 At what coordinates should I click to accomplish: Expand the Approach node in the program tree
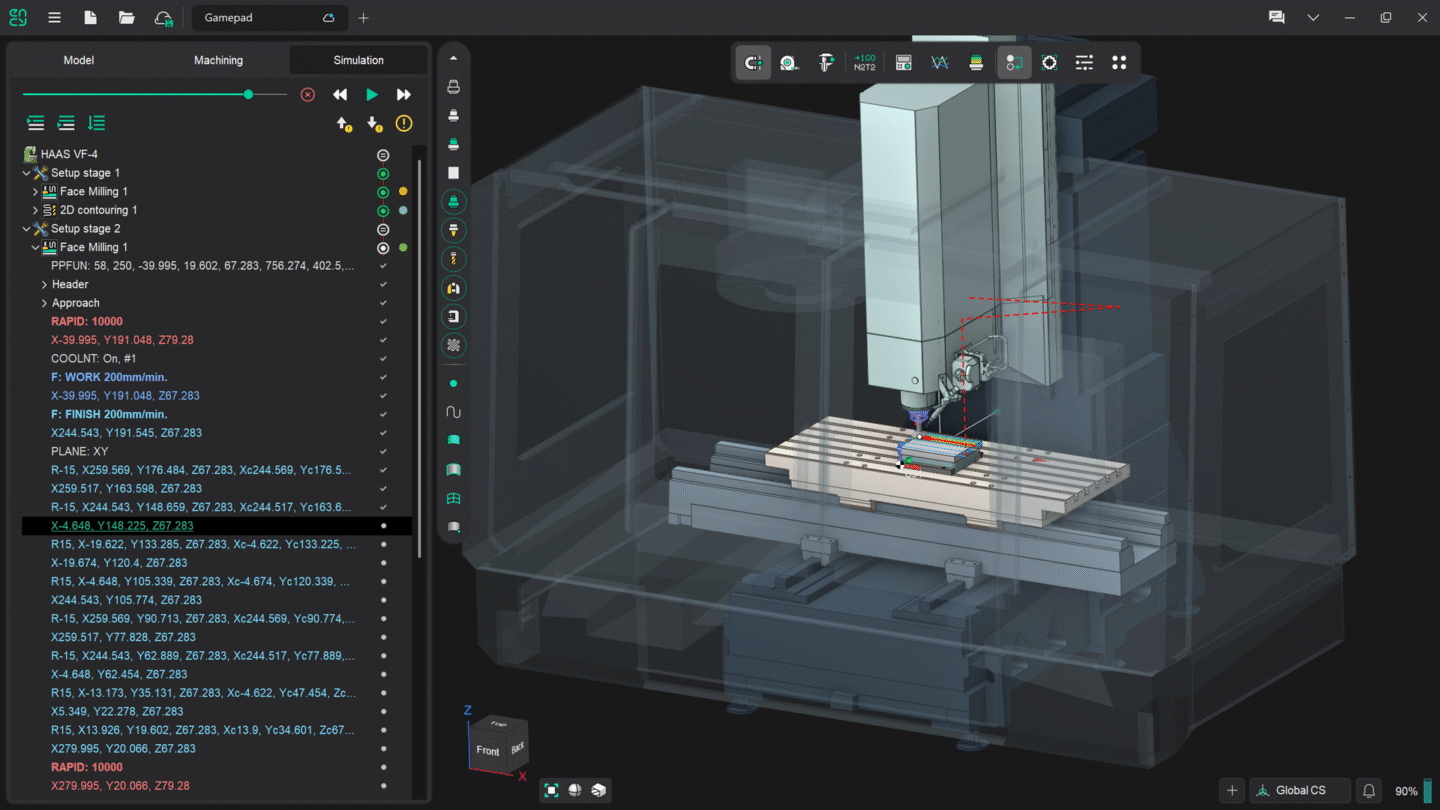(43, 302)
